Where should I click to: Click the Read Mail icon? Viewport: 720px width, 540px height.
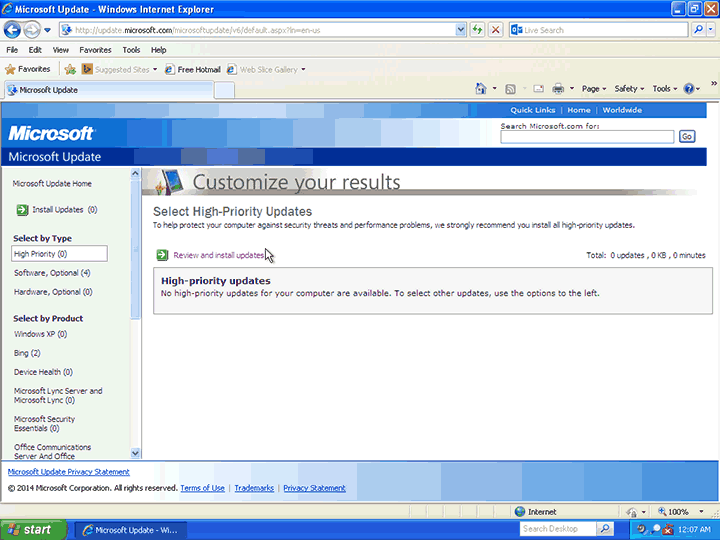[539, 89]
